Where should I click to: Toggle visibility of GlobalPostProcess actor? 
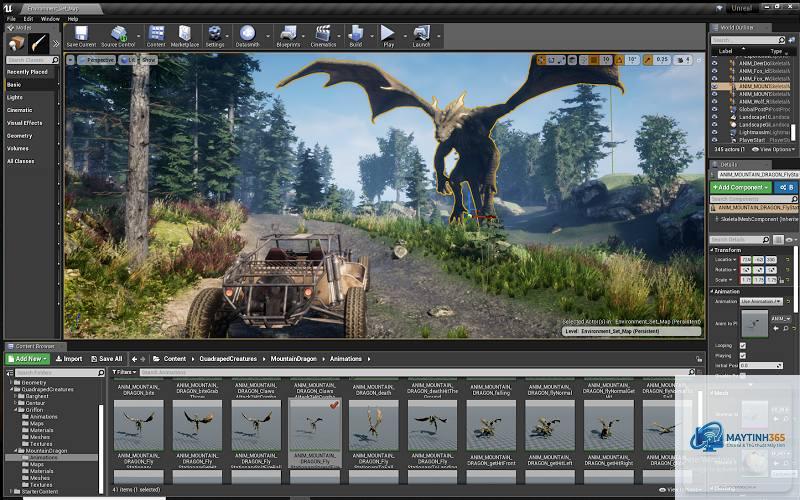(715, 109)
